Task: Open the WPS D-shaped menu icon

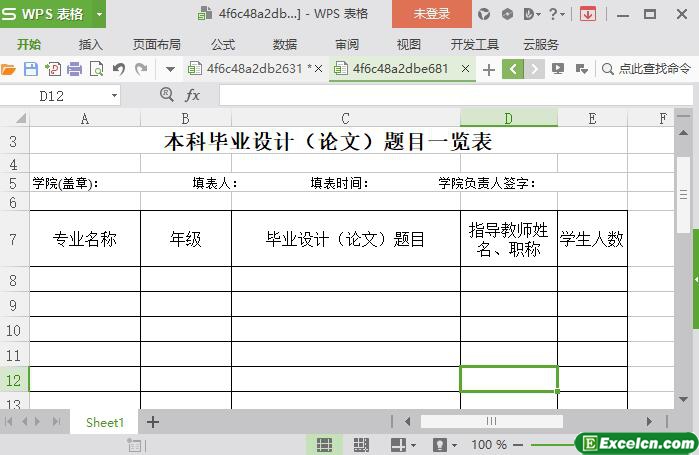Action: pyautogui.click(x=531, y=14)
